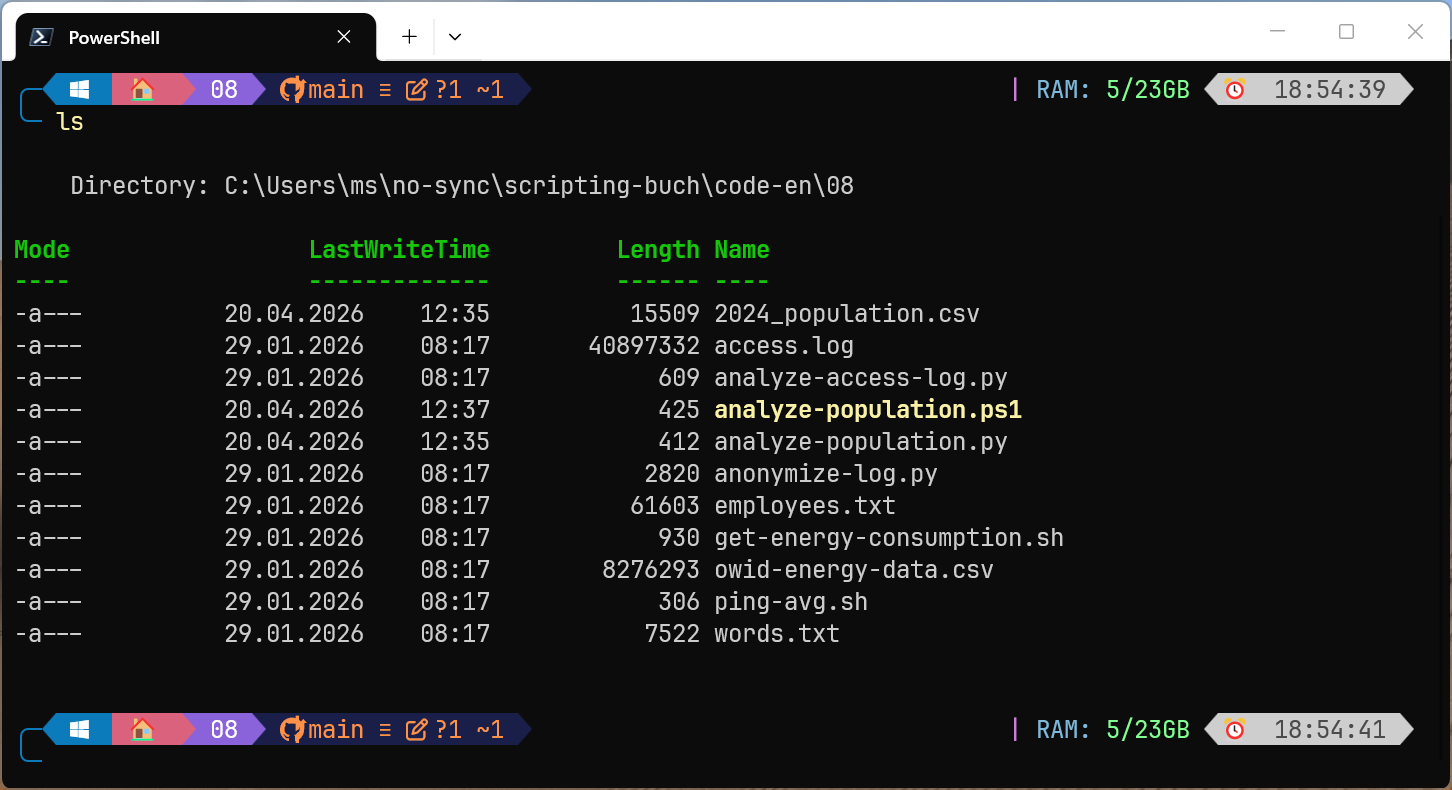The width and height of the screenshot is (1452, 790).
Task: Click the access.log file name
Action: tap(783, 346)
